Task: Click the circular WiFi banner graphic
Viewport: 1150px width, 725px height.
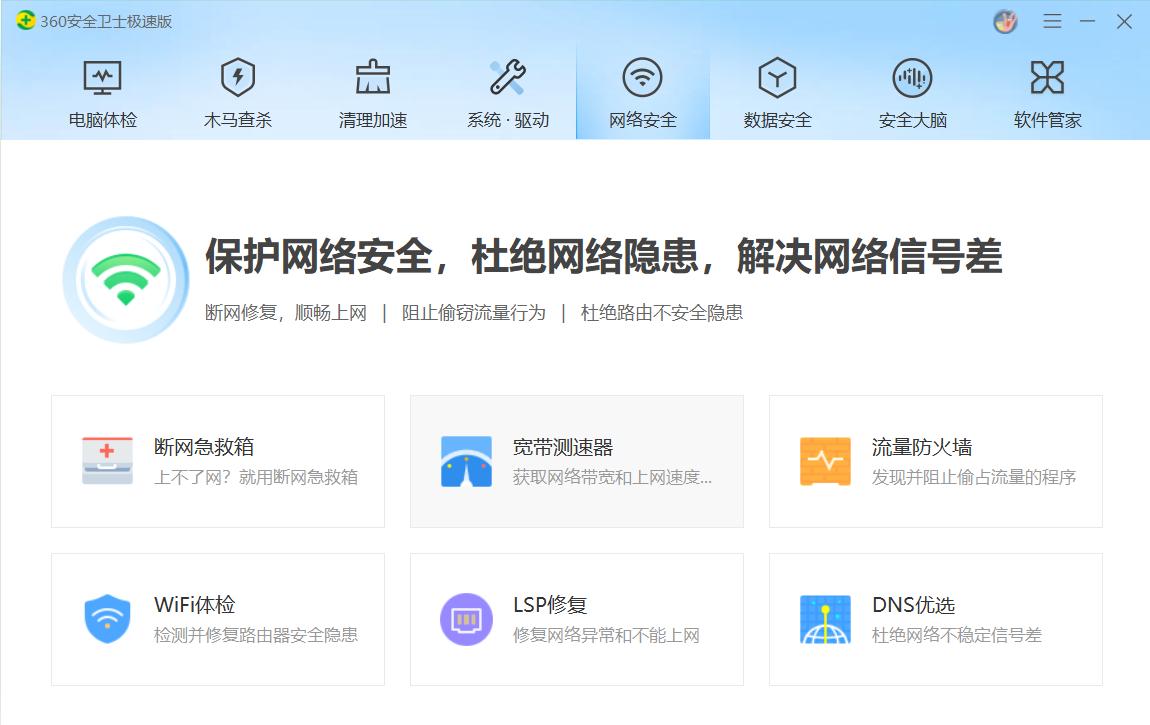Action: tap(124, 279)
